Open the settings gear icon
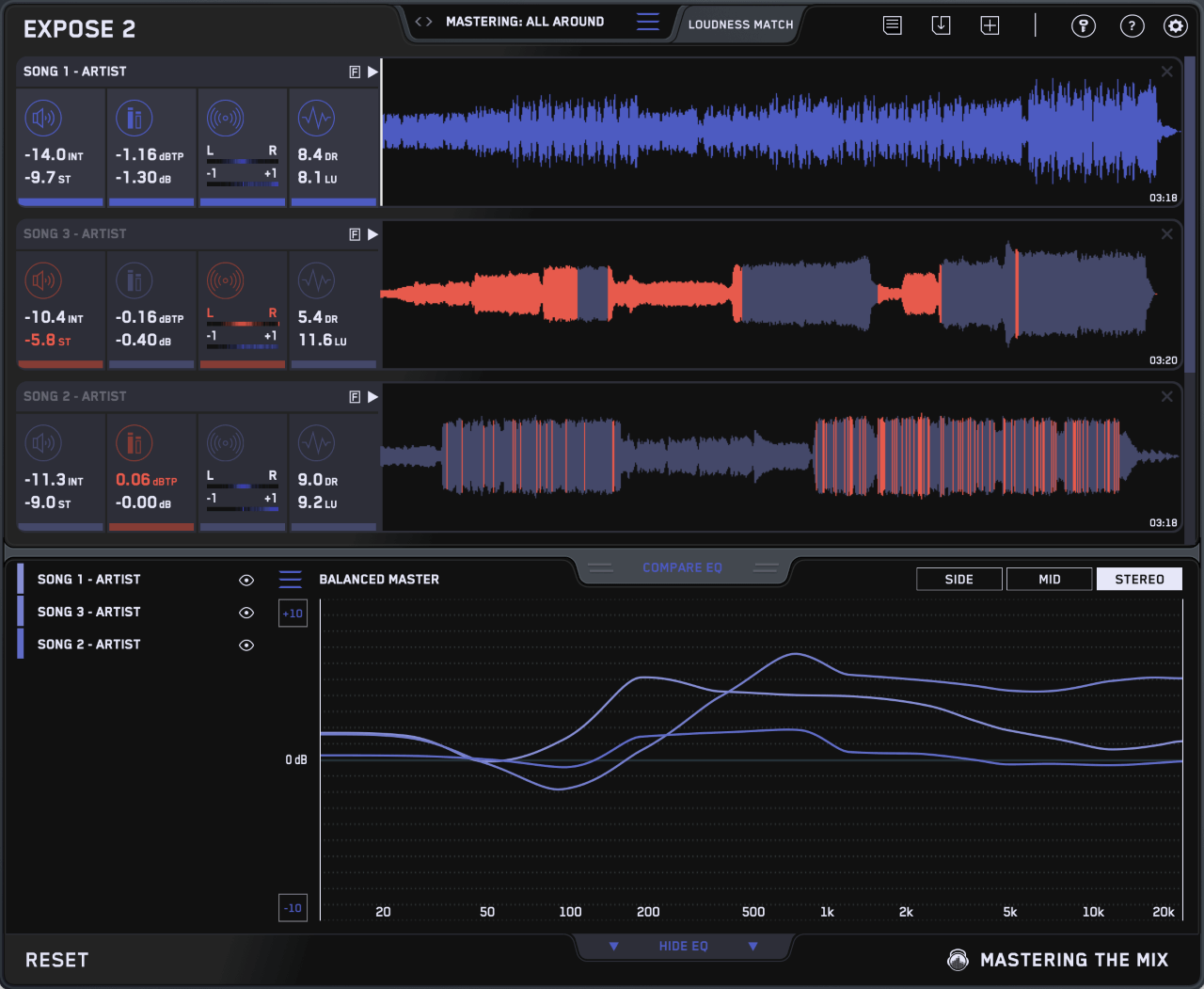The height and width of the screenshot is (989, 1204). pyautogui.click(x=1175, y=26)
